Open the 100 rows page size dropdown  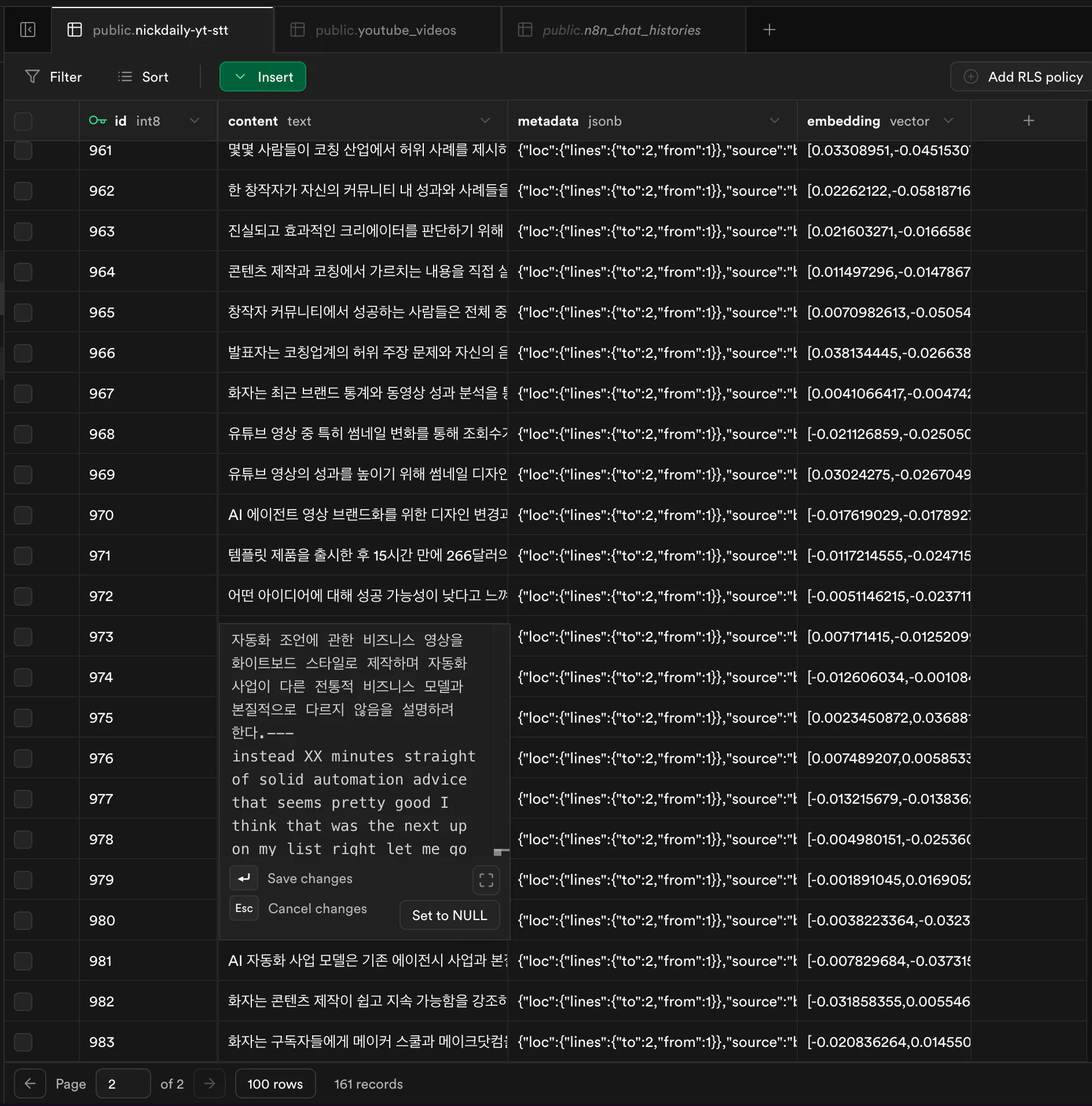click(276, 1083)
